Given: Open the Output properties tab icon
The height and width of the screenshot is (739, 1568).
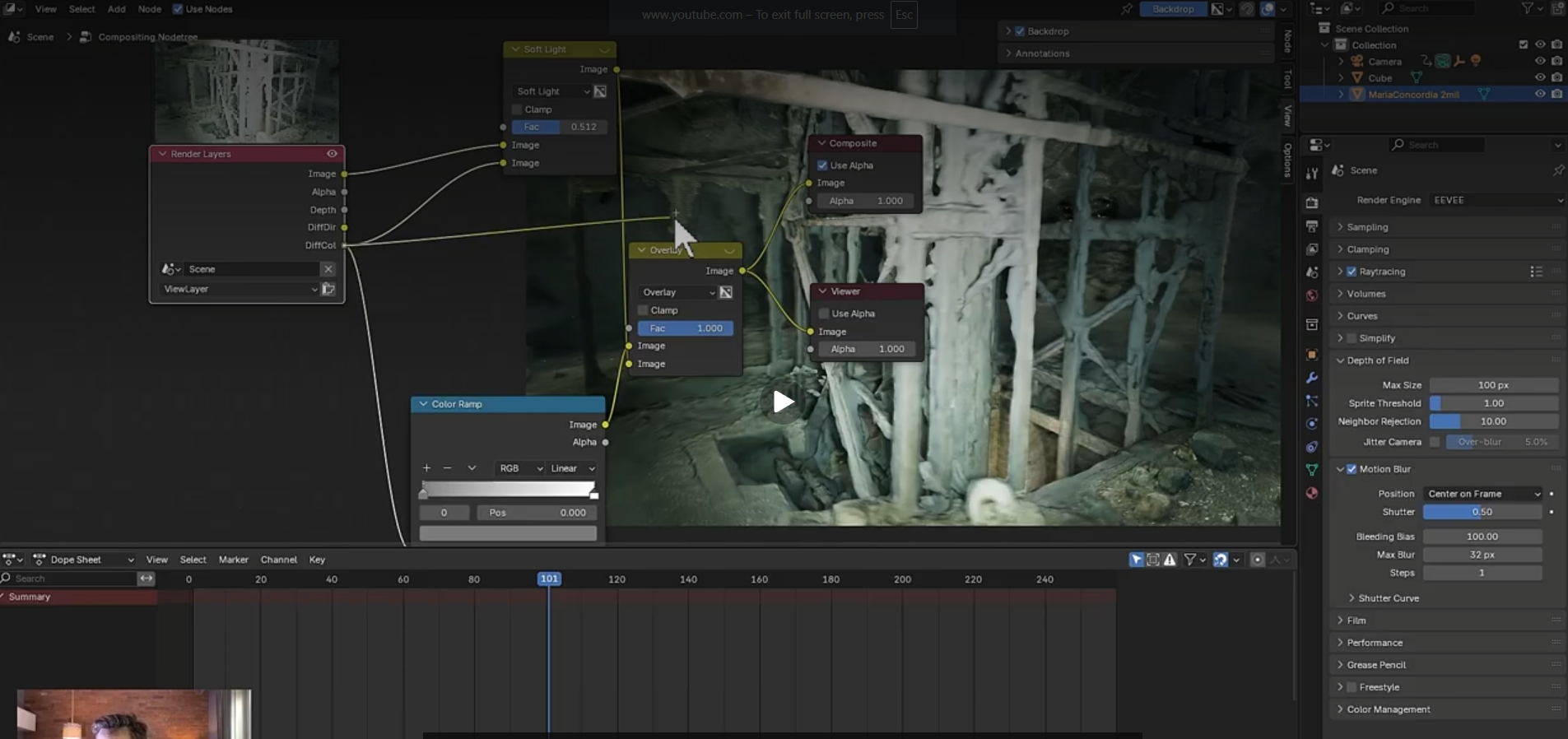Looking at the screenshot, I should click(1312, 225).
